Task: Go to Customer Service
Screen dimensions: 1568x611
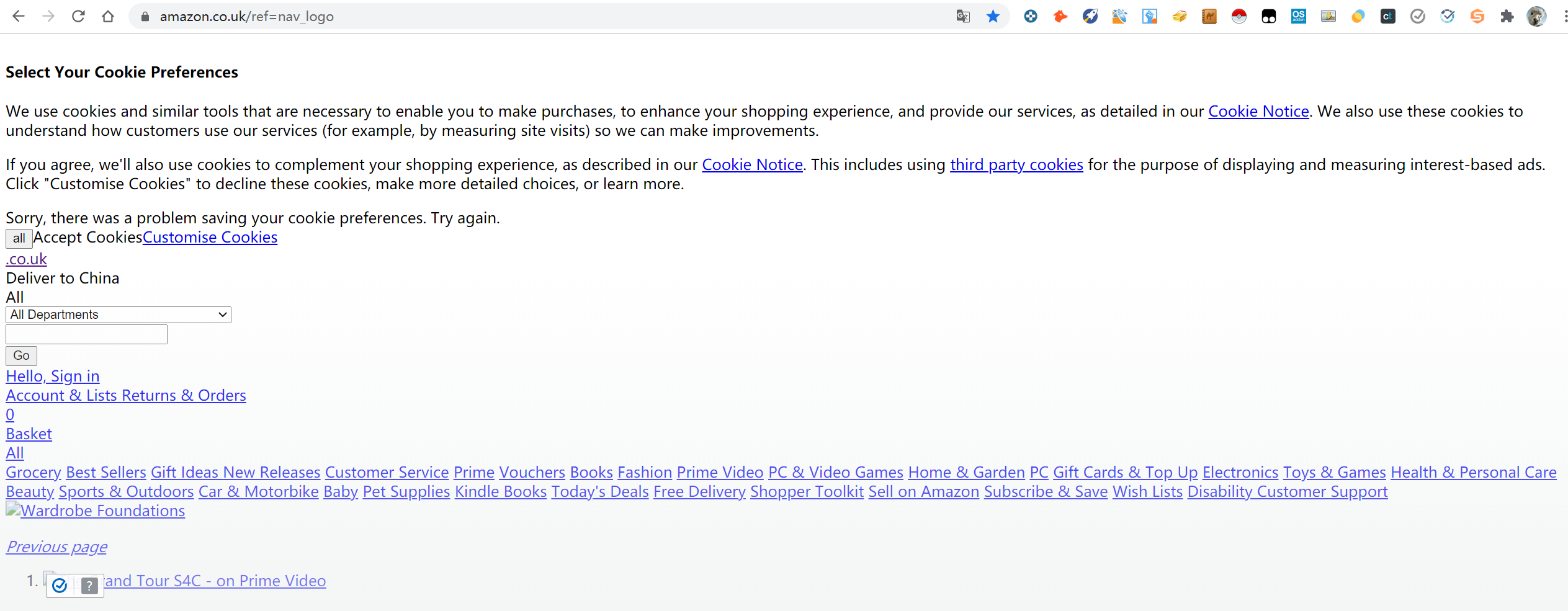Action: [387, 473]
